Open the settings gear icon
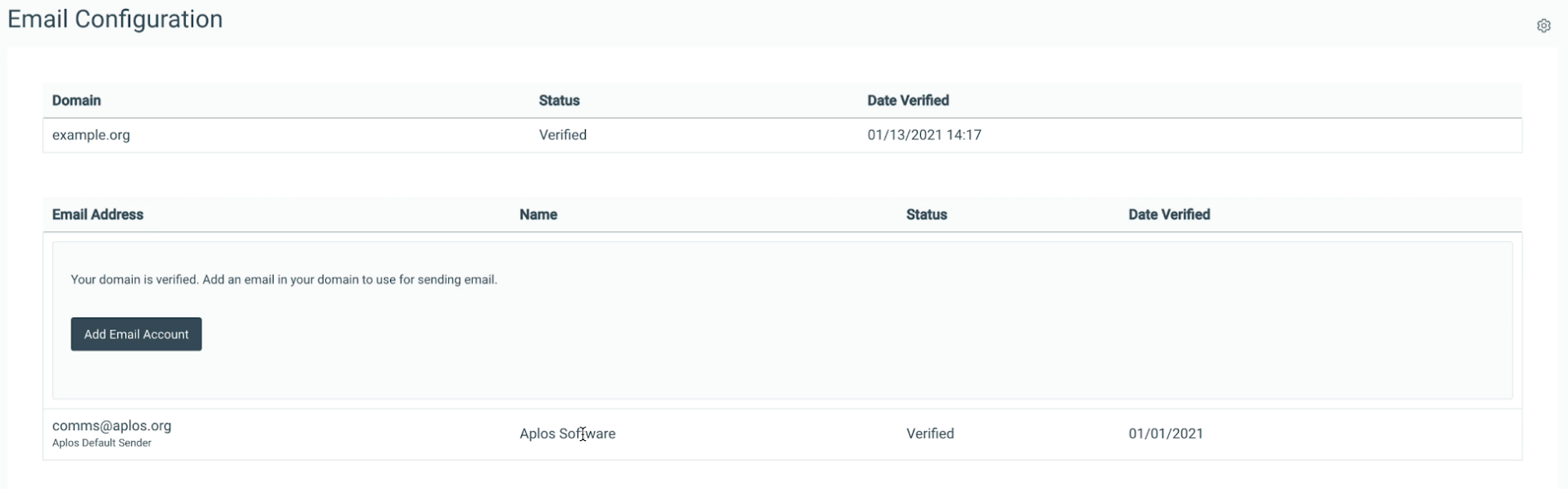Screen dimensions: 1568x489 (x=1543, y=26)
